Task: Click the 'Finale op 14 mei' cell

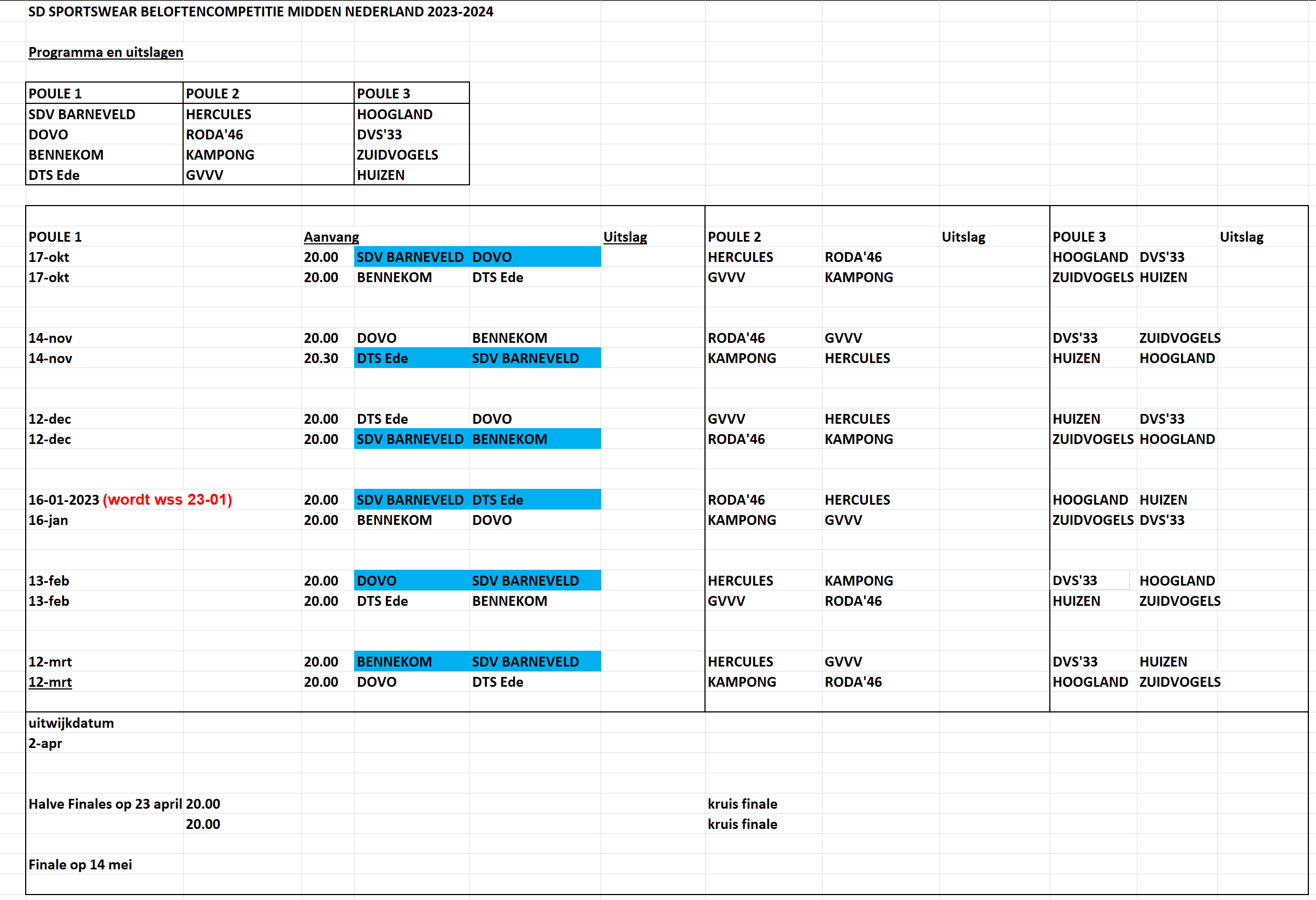Action: (x=80, y=864)
